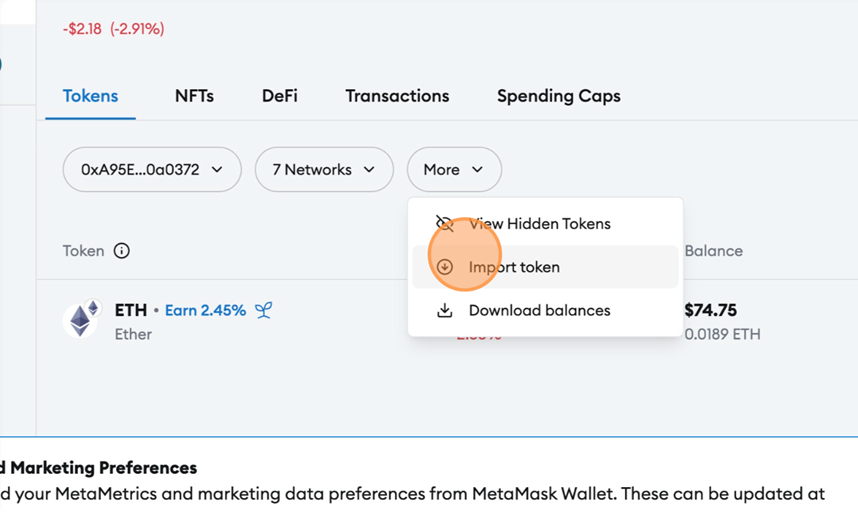Collapse the More dropdown menu
The image size is (858, 517).
454,170
